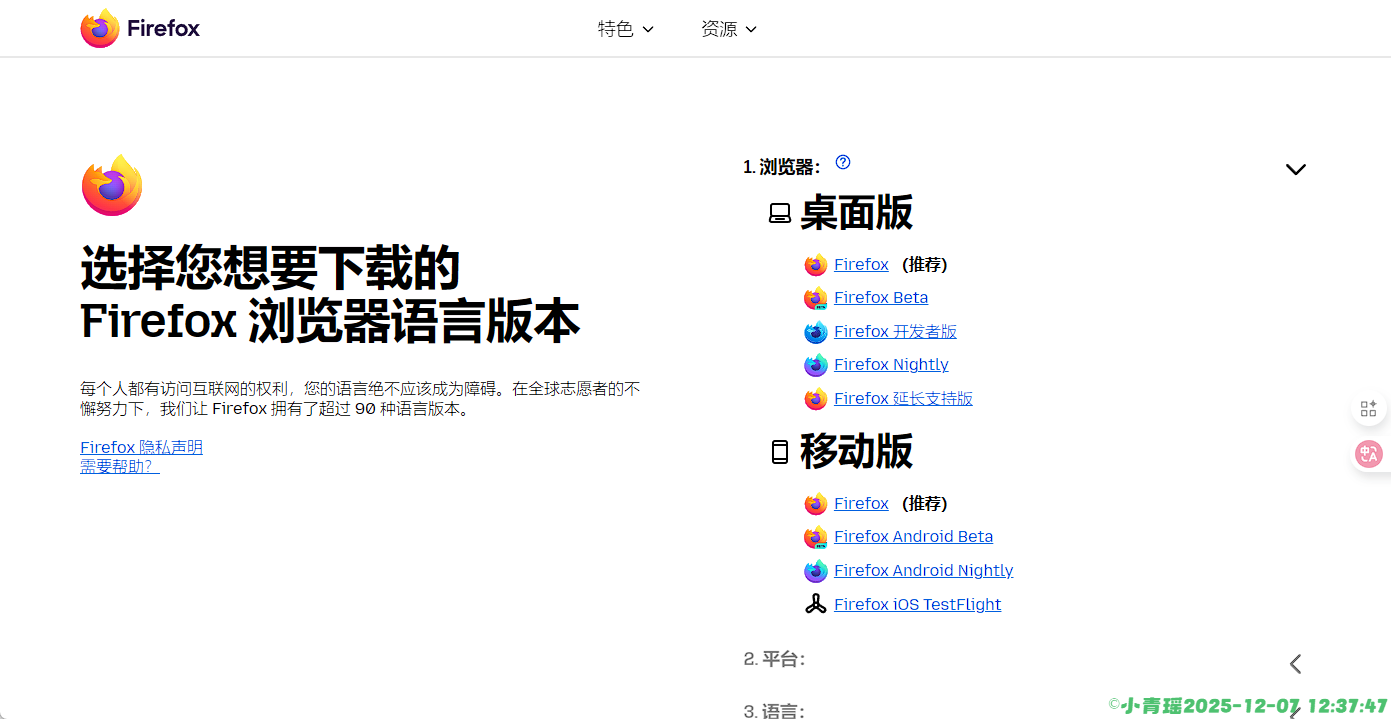Click the grid sparkle floating side button
The width and height of the screenshot is (1391, 719).
(x=1368, y=409)
